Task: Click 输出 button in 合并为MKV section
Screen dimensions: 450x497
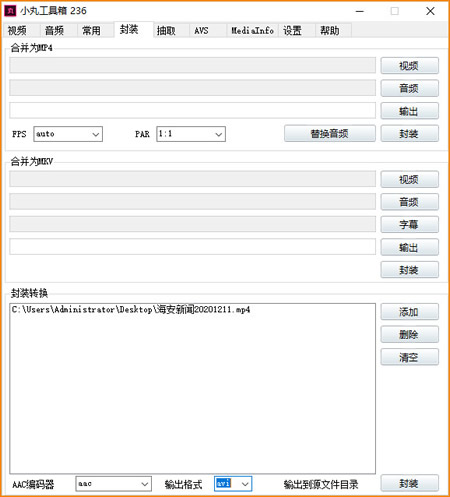Action: click(x=410, y=247)
